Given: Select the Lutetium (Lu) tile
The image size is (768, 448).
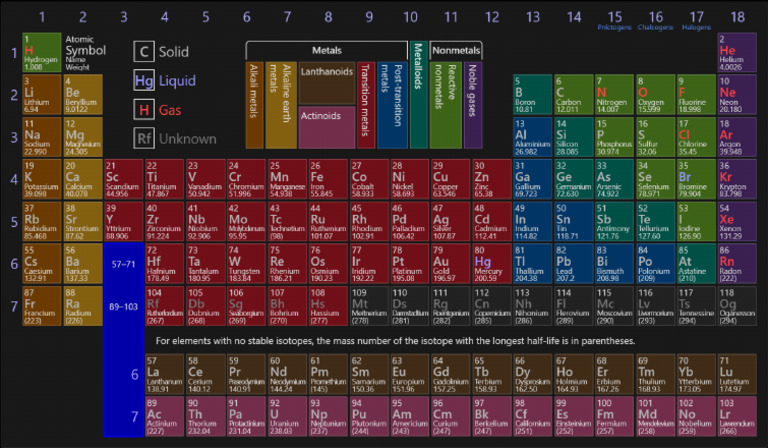Looking at the screenshot, I should pyautogui.click(x=737, y=374).
